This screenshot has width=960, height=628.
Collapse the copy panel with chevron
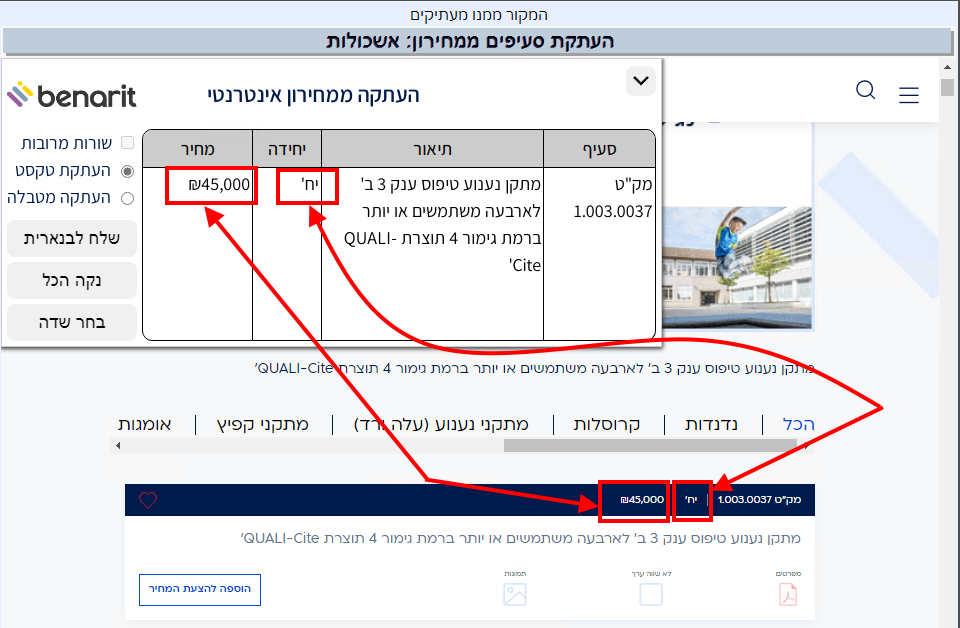pos(640,81)
